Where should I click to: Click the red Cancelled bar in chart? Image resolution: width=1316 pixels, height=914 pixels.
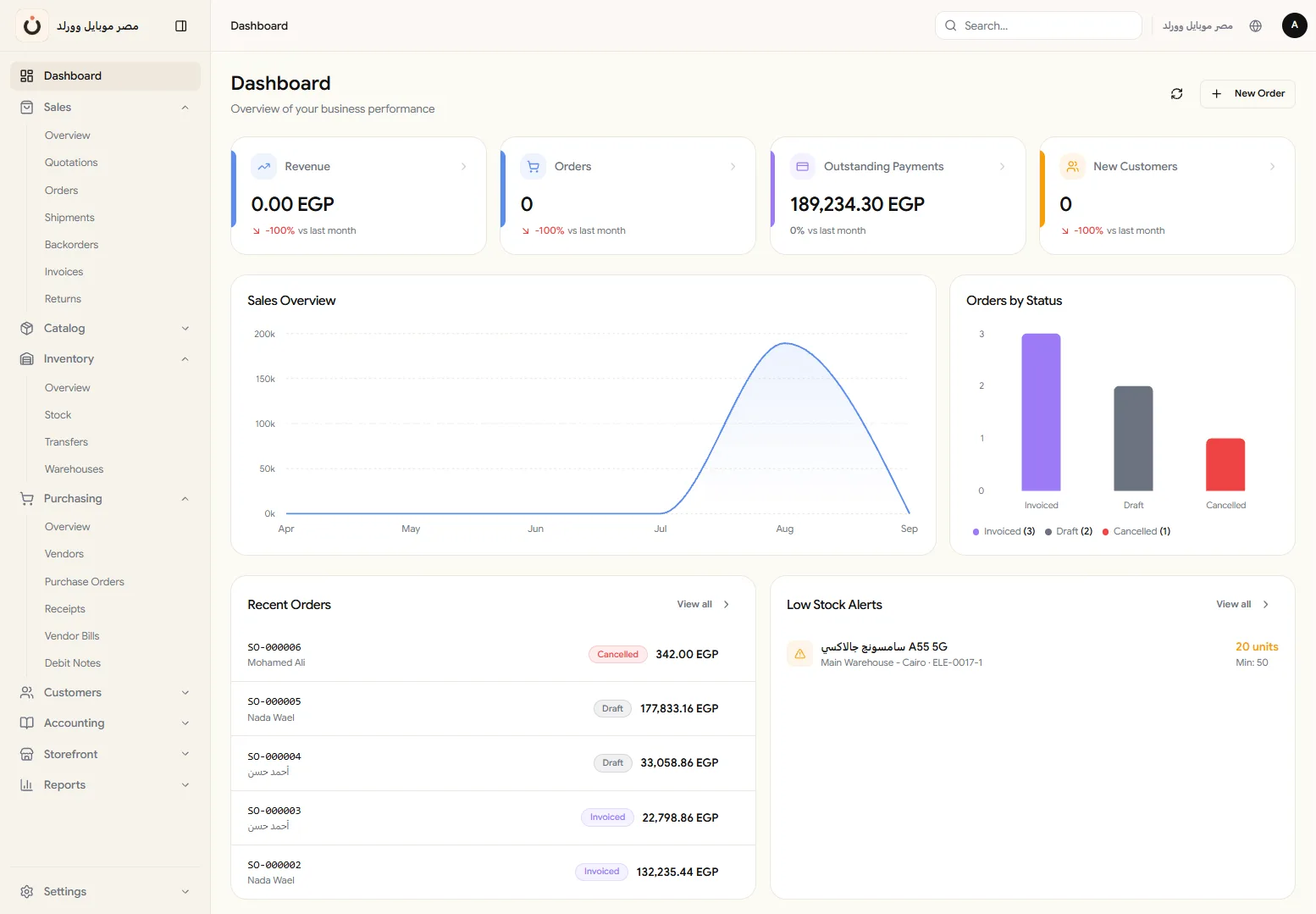click(x=1225, y=465)
